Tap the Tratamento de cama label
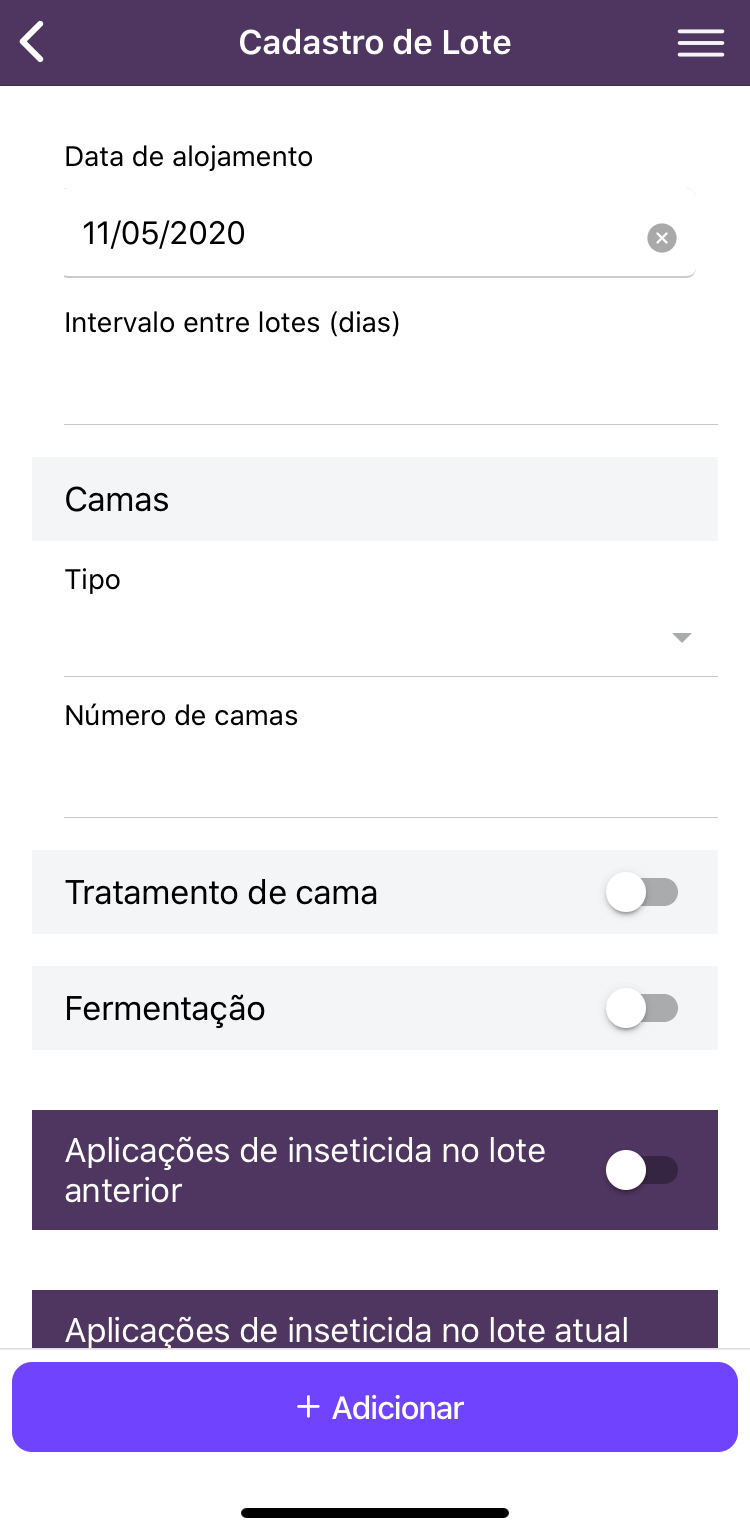 221,892
